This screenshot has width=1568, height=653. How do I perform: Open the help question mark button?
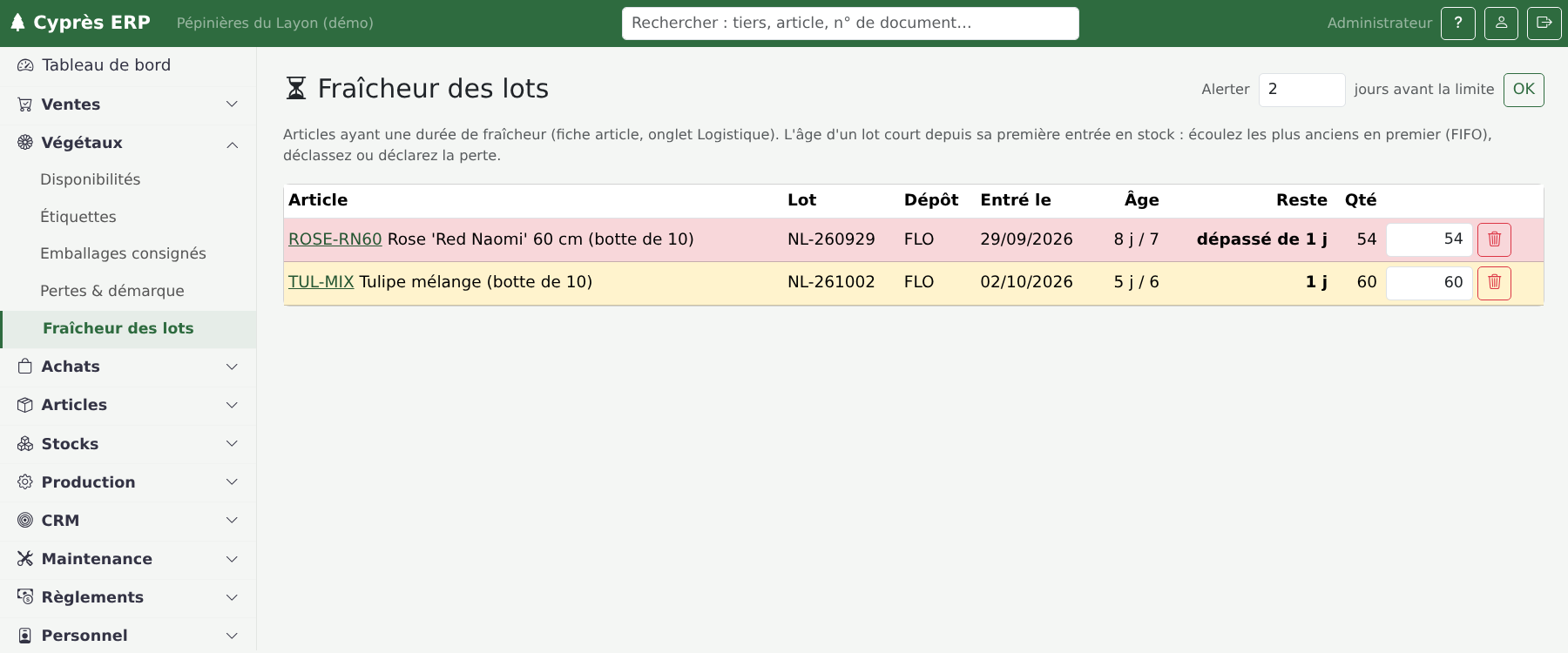pyautogui.click(x=1458, y=24)
